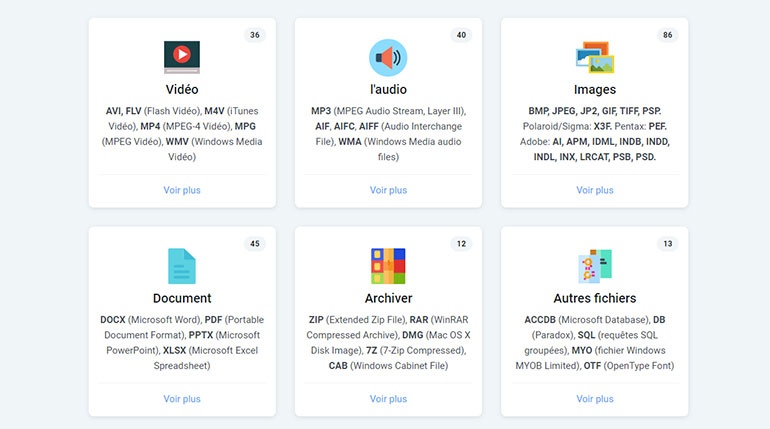Image resolution: width=770 pixels, height=429 pixels.
Task: Expand Voir plus under Images
Action: (594, 190)
